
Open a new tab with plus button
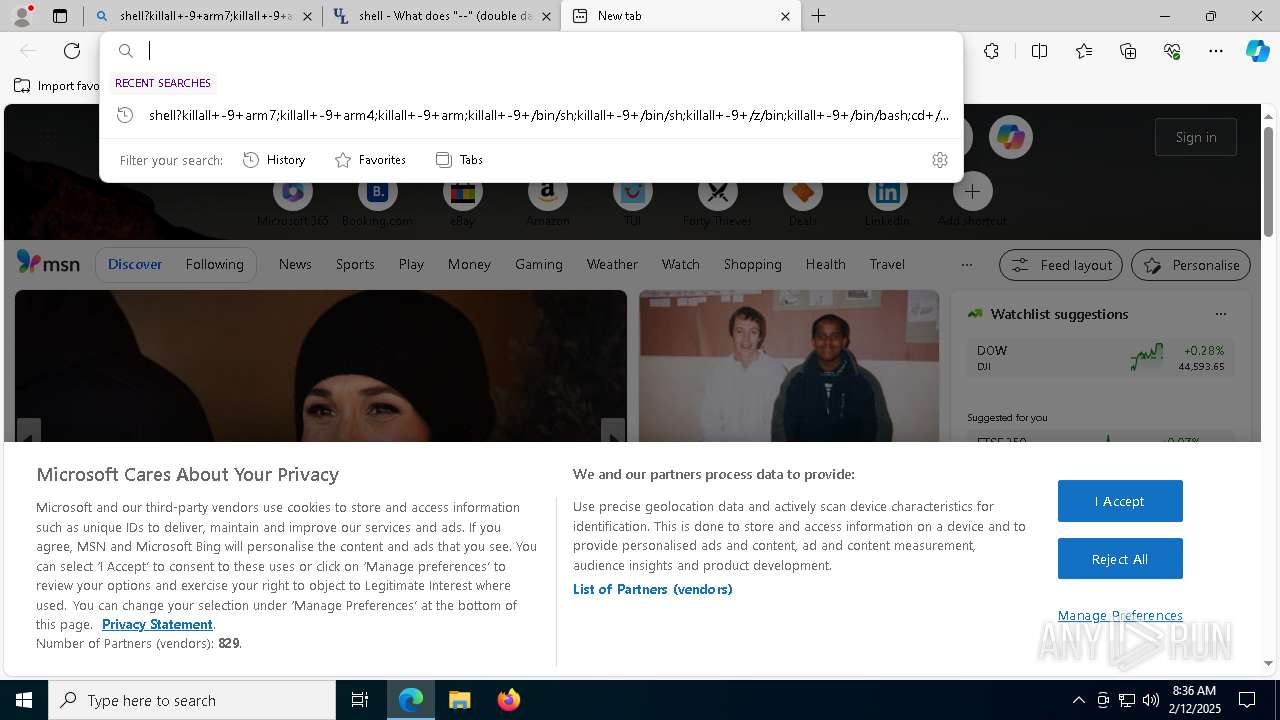pos(818,16)
